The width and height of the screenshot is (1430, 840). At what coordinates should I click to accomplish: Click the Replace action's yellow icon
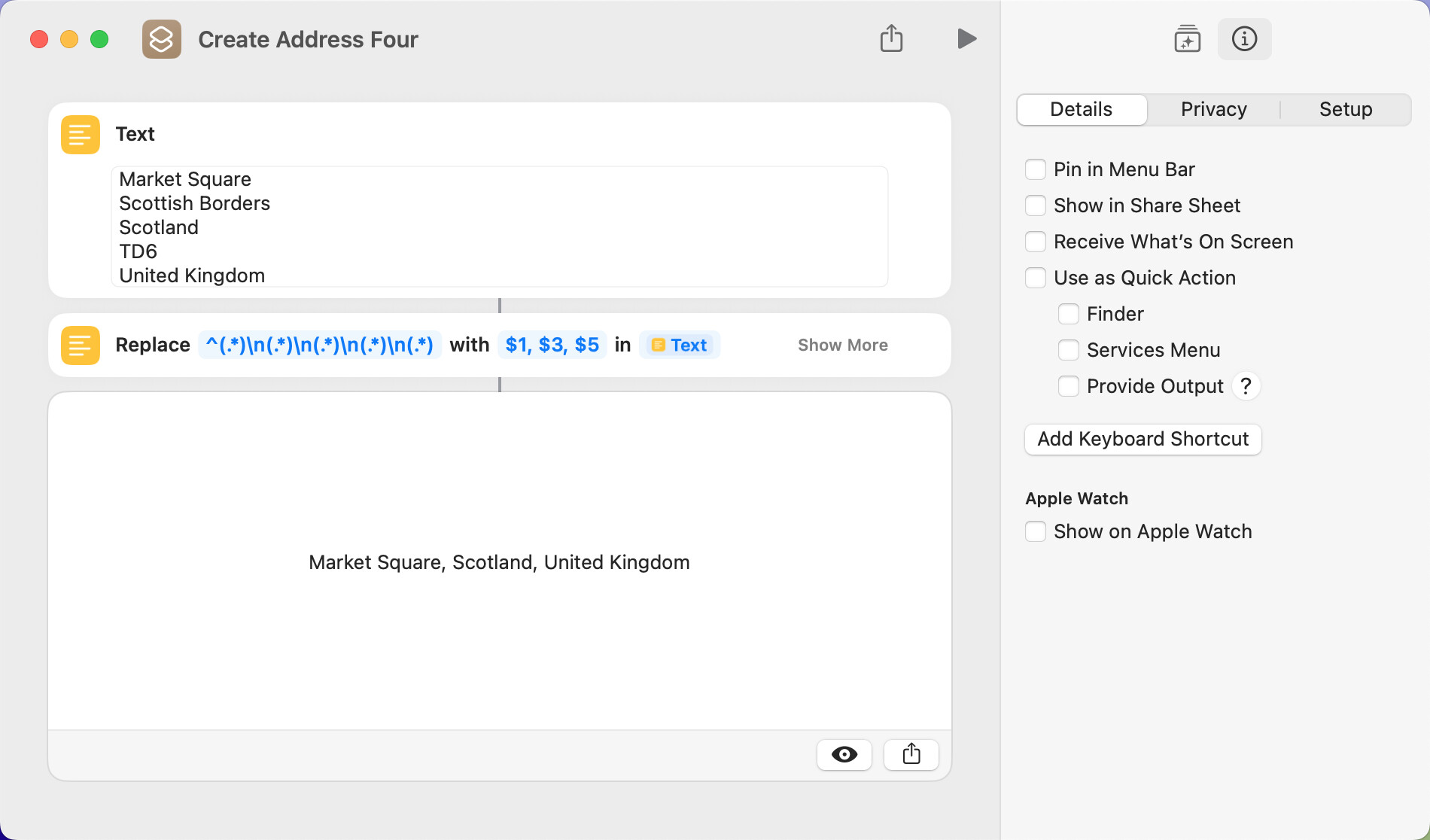pyautogui.click(x=81, y=345)
